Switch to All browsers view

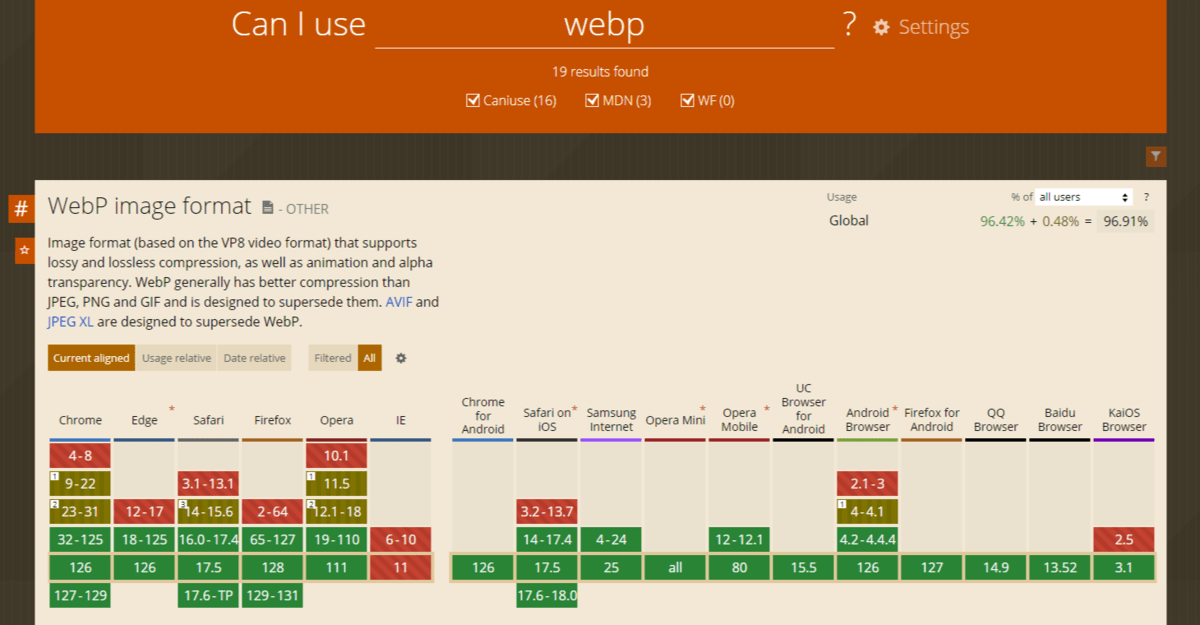(370, 358)
